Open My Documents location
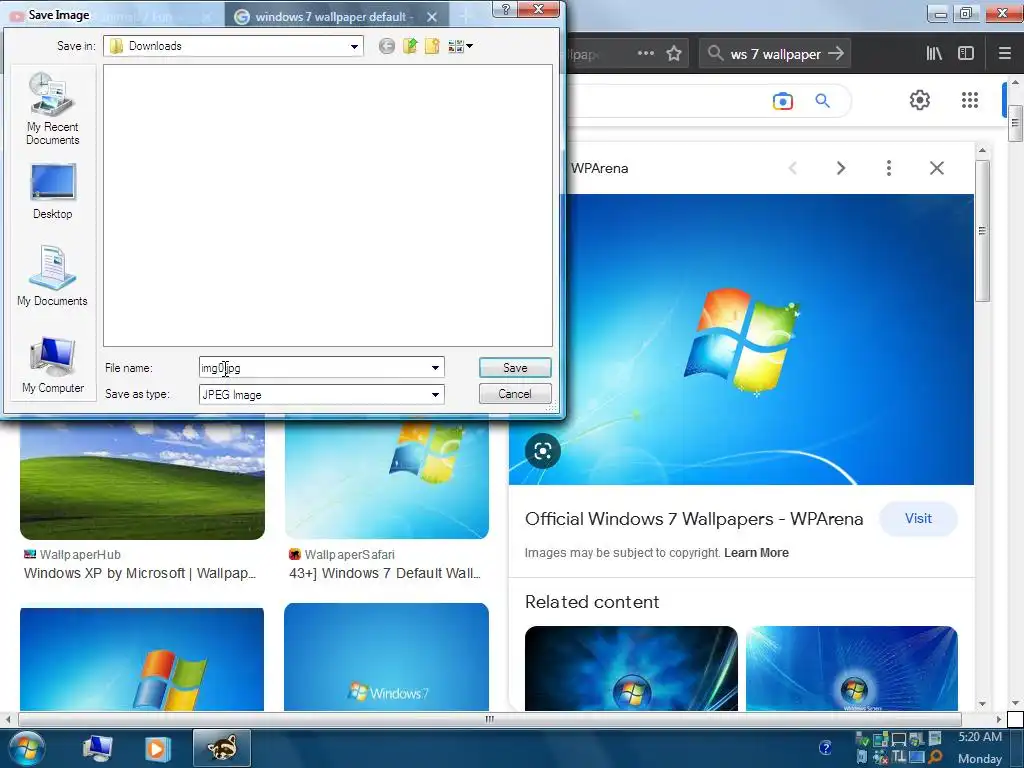 52,276
